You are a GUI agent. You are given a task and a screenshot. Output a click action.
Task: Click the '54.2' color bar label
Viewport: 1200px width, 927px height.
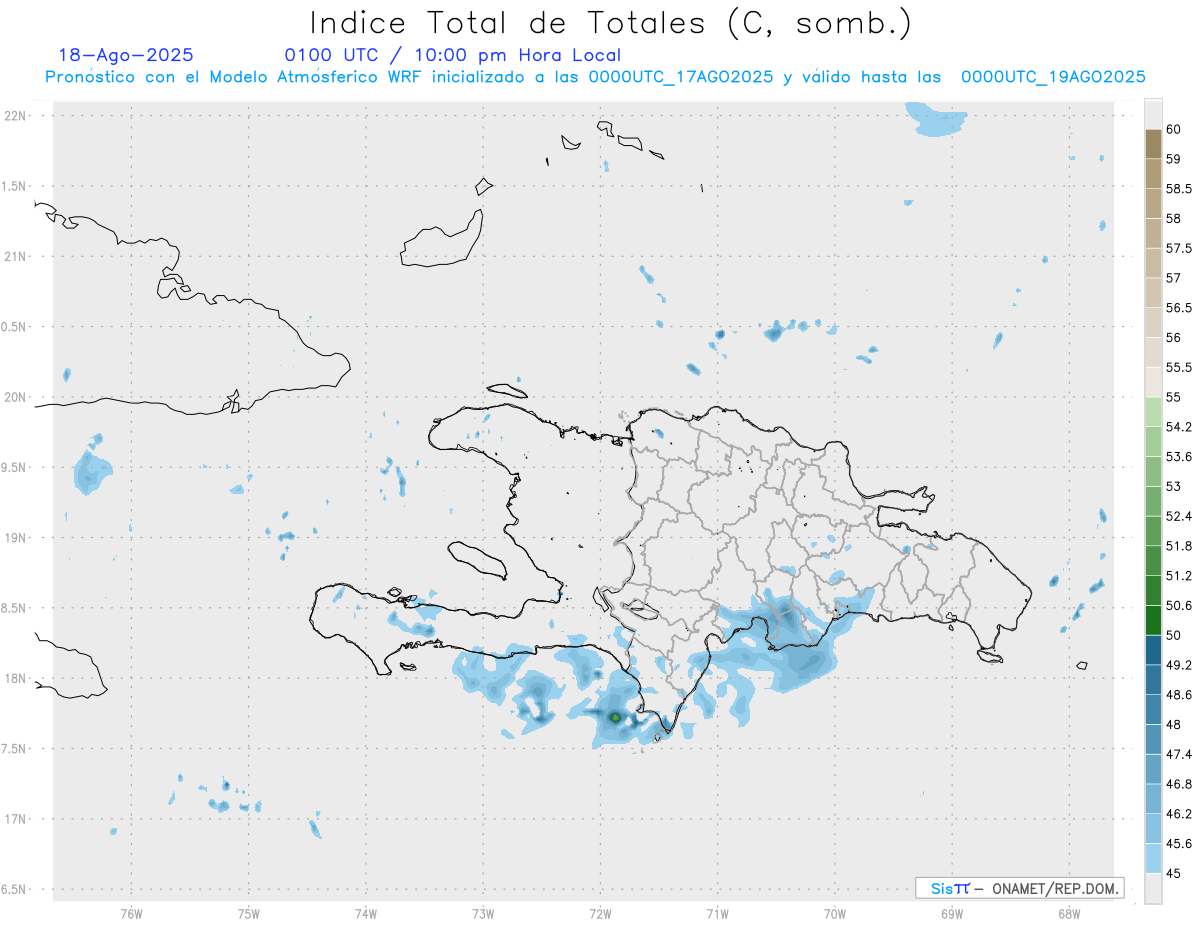(x=1179, y=427)
